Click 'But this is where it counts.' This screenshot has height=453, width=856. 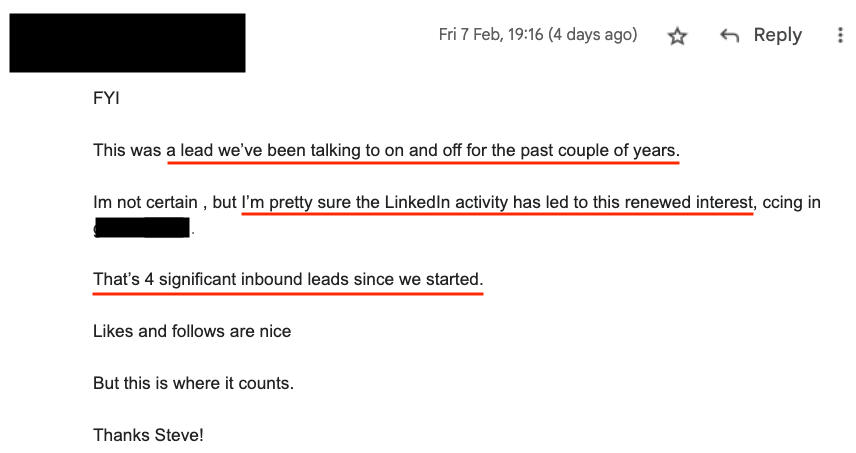193,383
